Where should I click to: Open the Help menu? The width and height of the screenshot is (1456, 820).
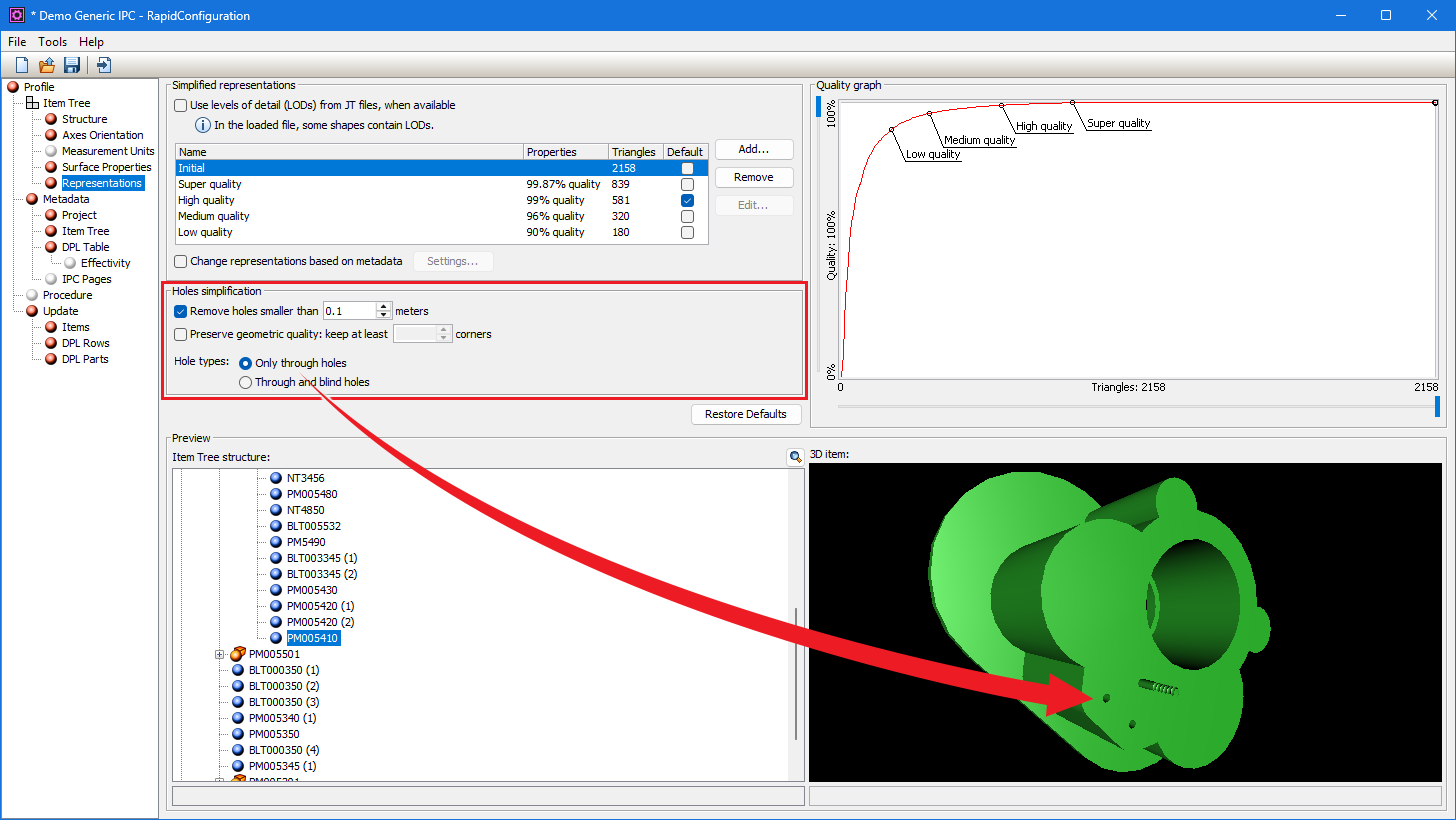pyautogui.click(x=91, y=42)
